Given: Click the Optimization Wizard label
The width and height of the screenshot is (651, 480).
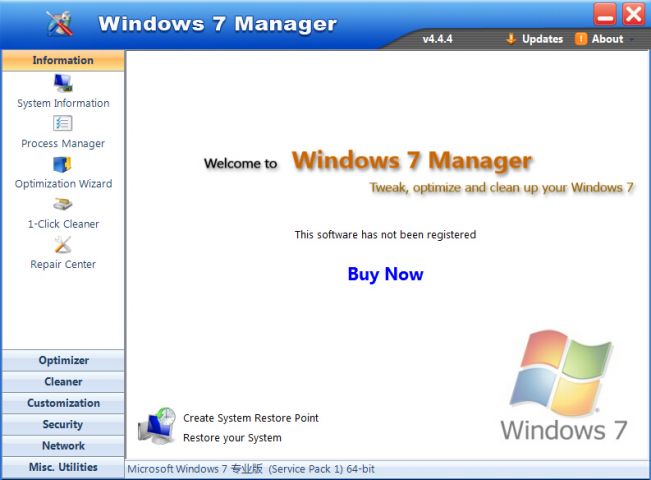Looking at the screenshot, I should (x=63, y=184).
